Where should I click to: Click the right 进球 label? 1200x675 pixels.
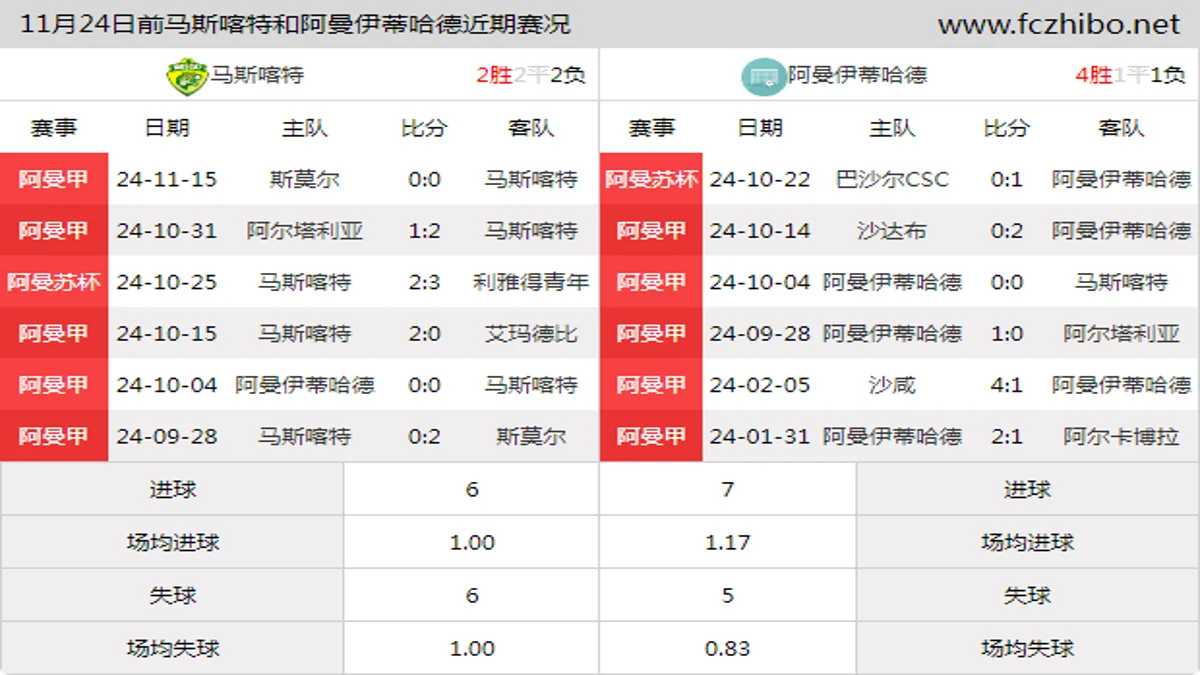[1028, 489]
